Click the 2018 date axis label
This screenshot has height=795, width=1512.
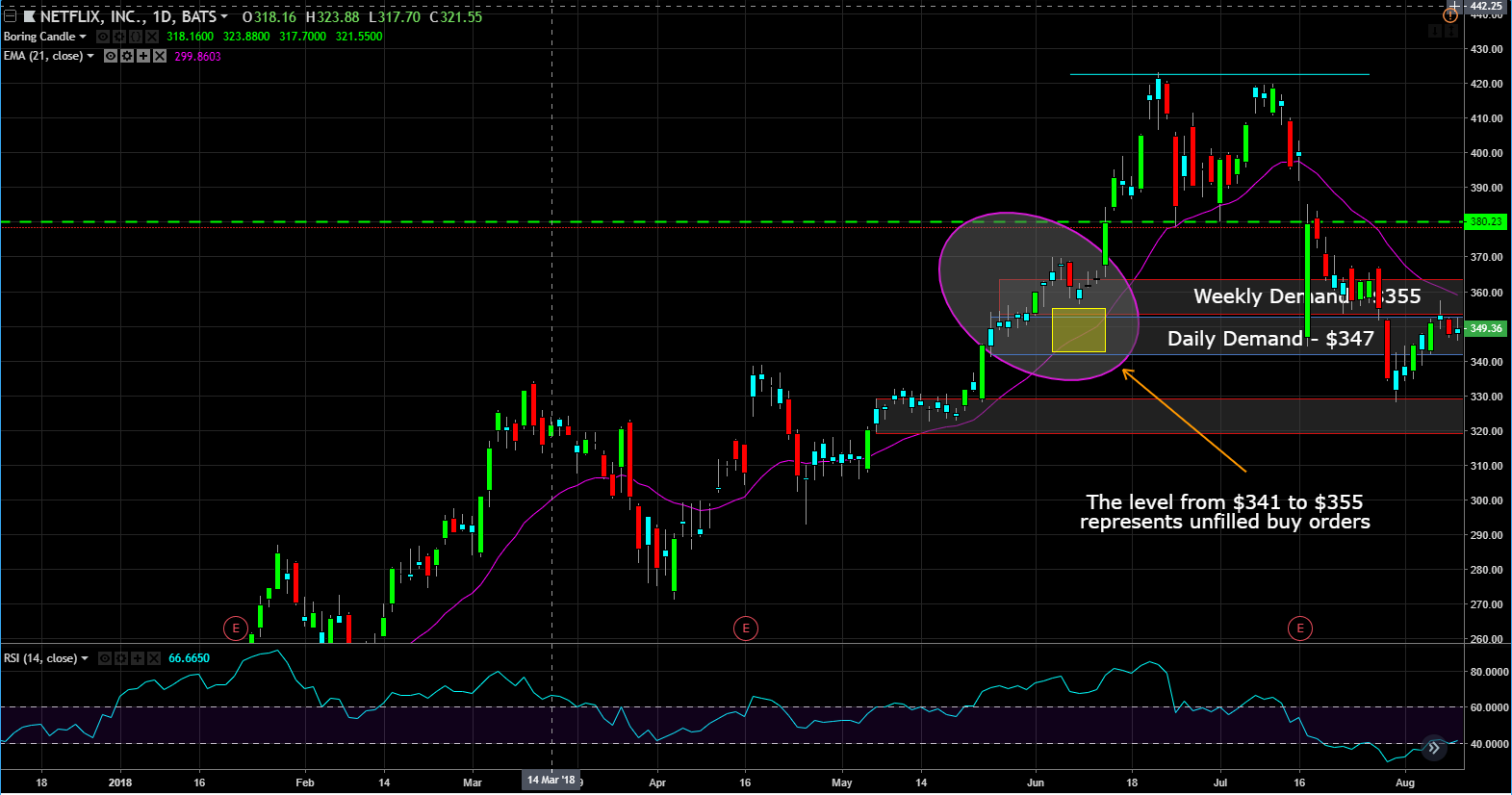[x=120, y=782]
